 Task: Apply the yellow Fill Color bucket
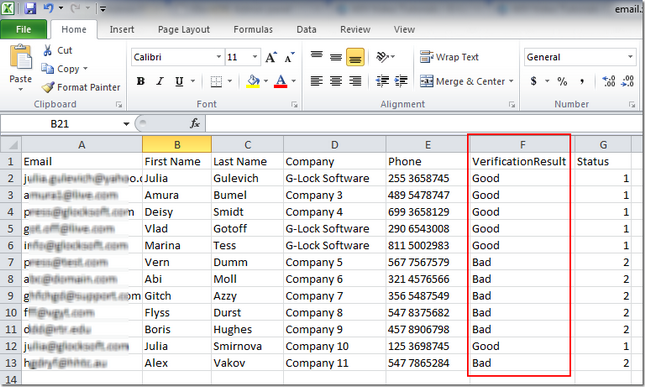[253, 81]
